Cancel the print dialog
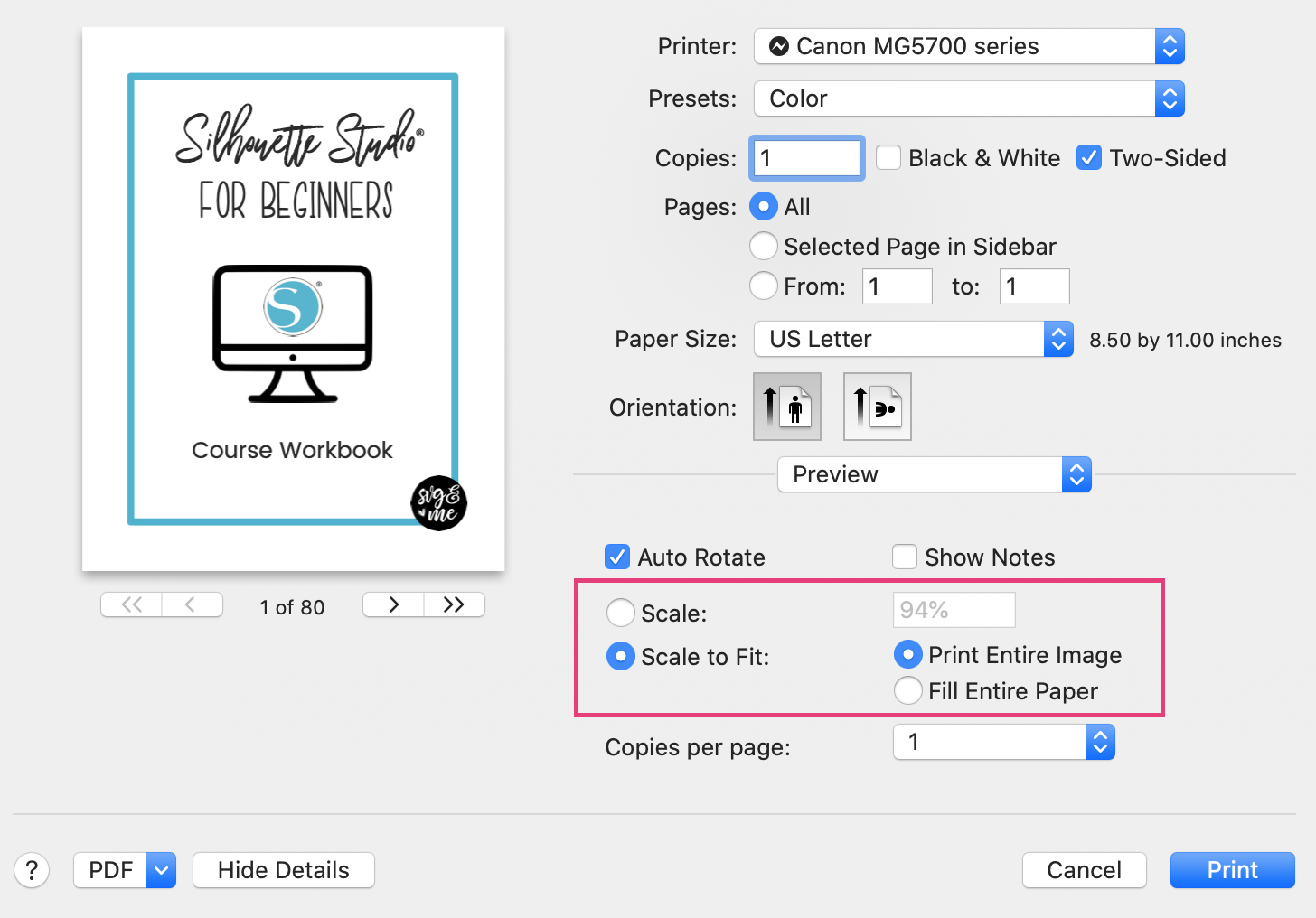Viewport: 1316px width, 918px height. (1085, 870)
